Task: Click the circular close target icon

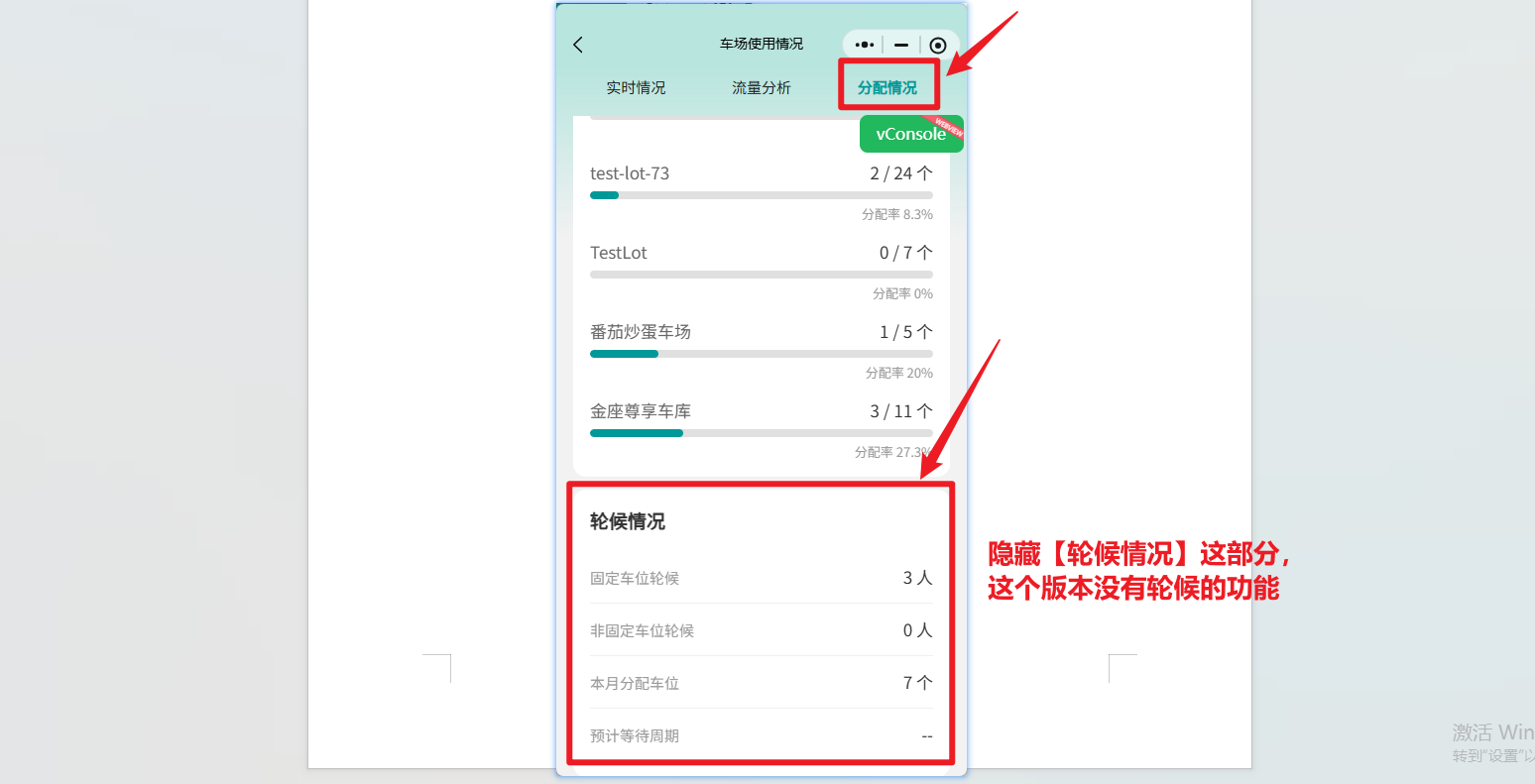Action: pyautogui.click(x=938, y=45)
